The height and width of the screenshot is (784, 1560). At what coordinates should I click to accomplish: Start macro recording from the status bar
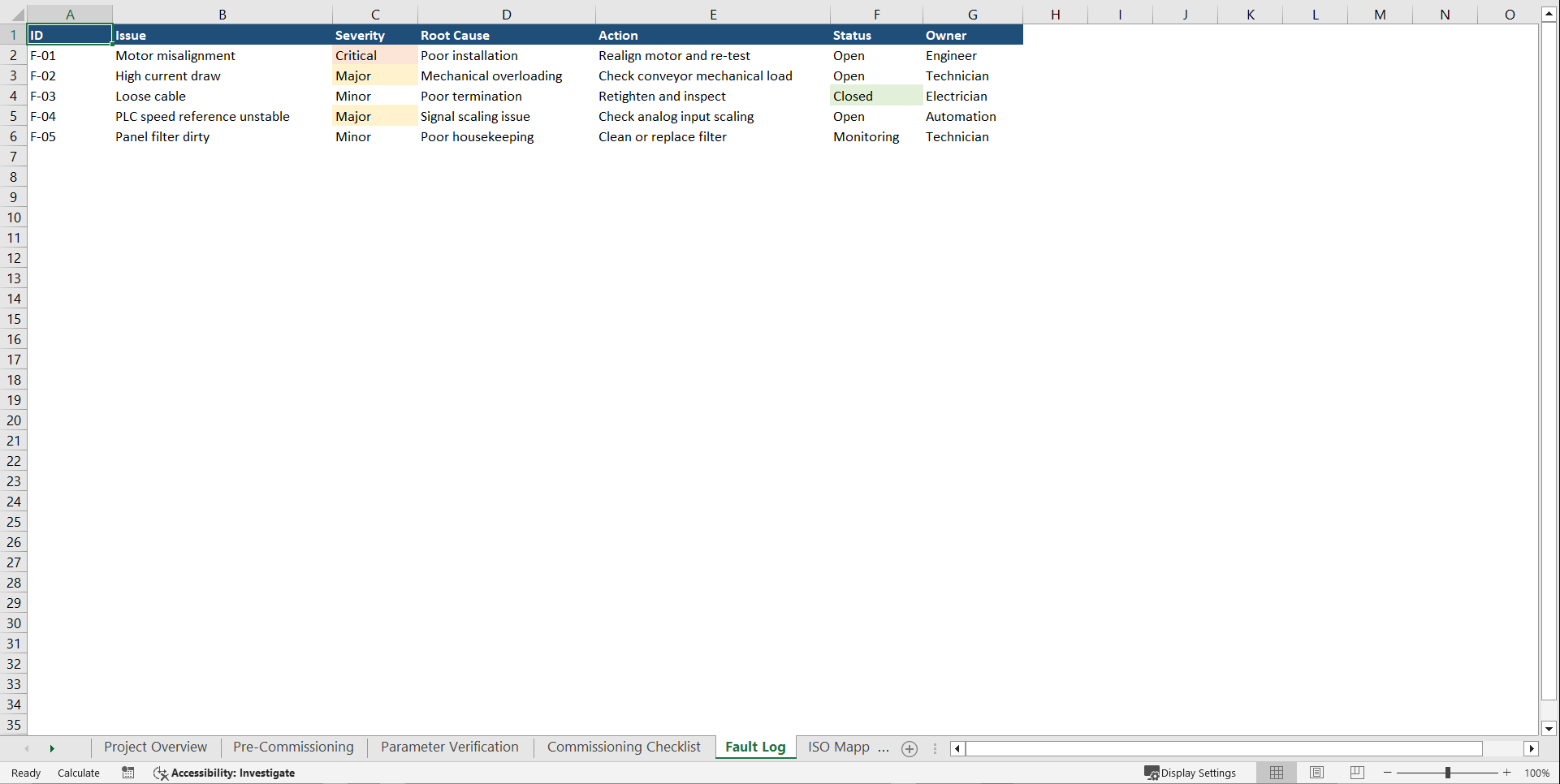click(127, 773)
